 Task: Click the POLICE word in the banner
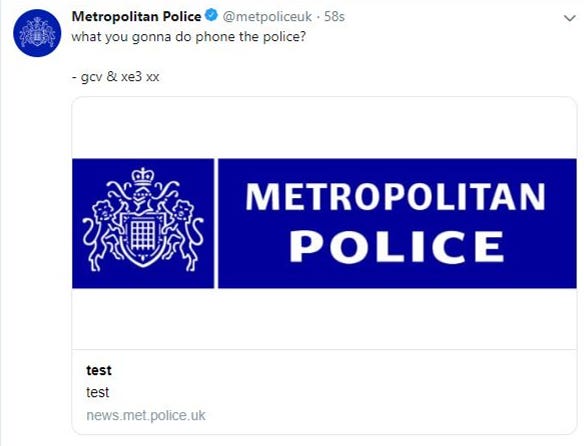coord(397,246)
